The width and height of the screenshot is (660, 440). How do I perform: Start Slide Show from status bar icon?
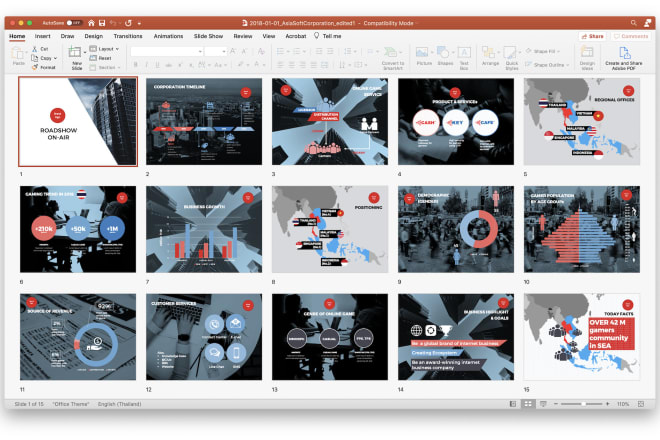(543, 404)
